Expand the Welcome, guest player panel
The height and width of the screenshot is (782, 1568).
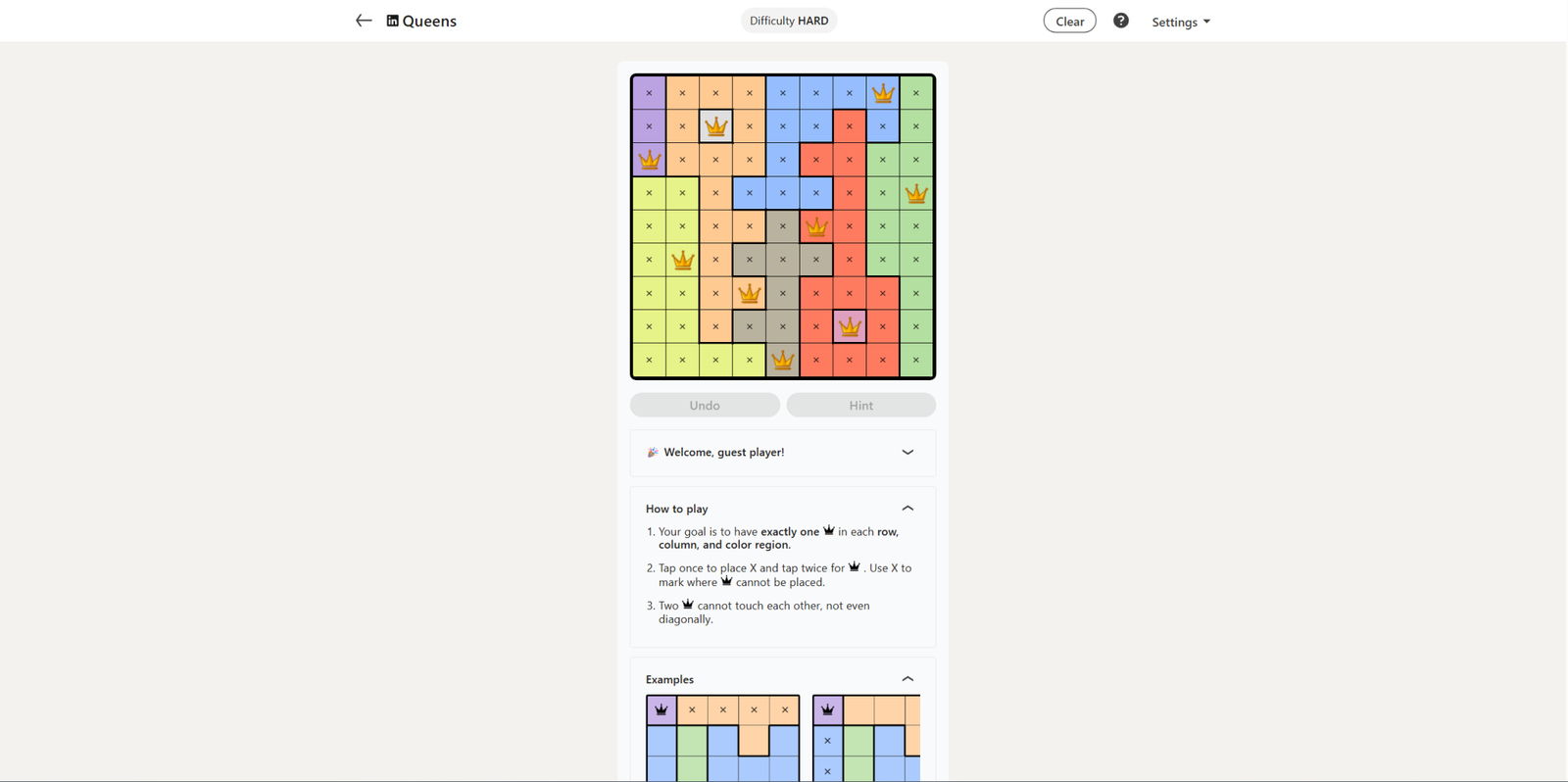click(x=907, y=452)
